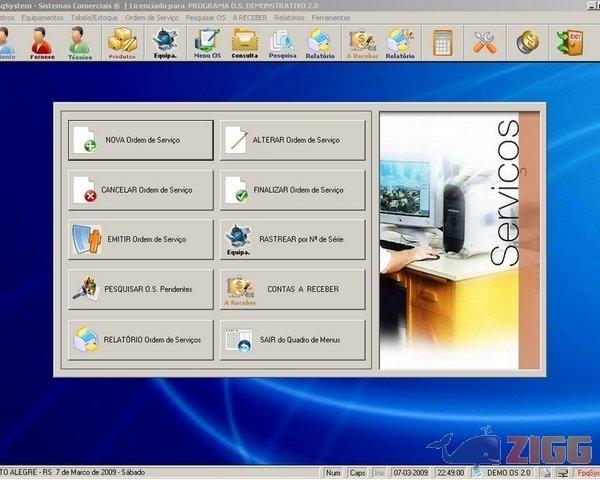Screen dimensions: 600x480
Task: Open the Tabela/Estoque menu
Action: 94,18
